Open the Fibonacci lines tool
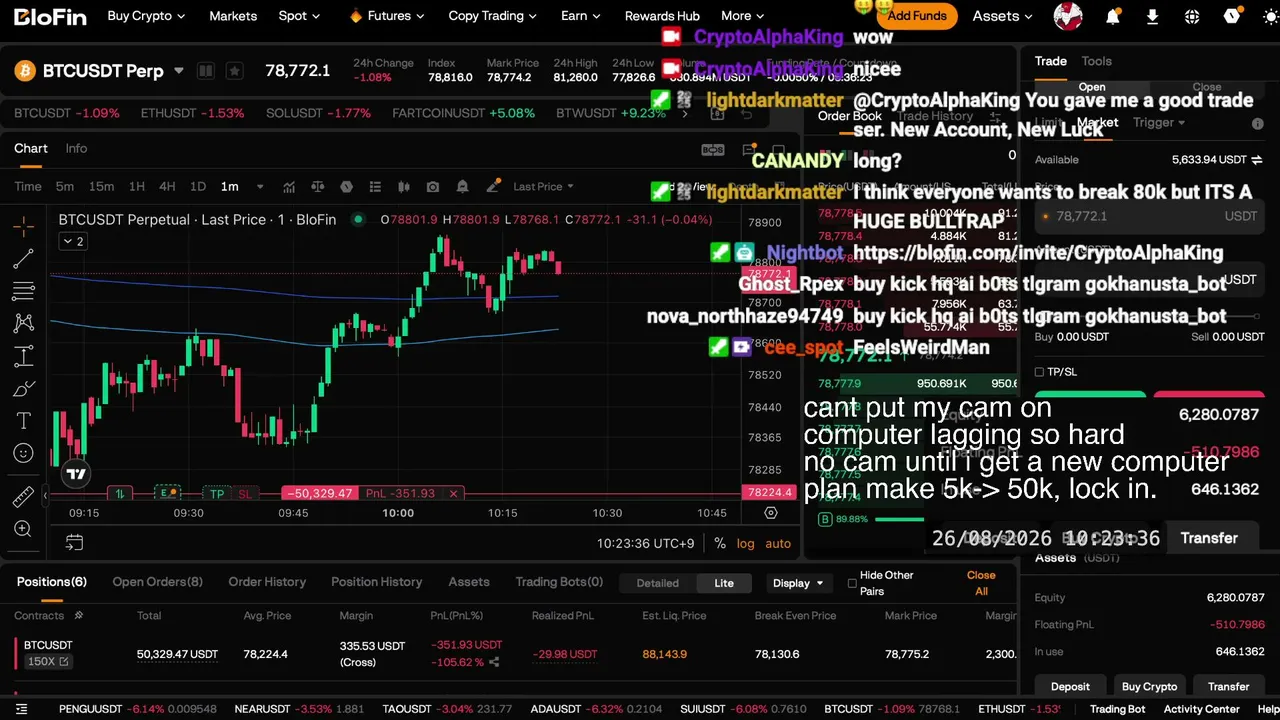Image resolution: width=1280 pixels, height=720 pixels. point(24,291)
